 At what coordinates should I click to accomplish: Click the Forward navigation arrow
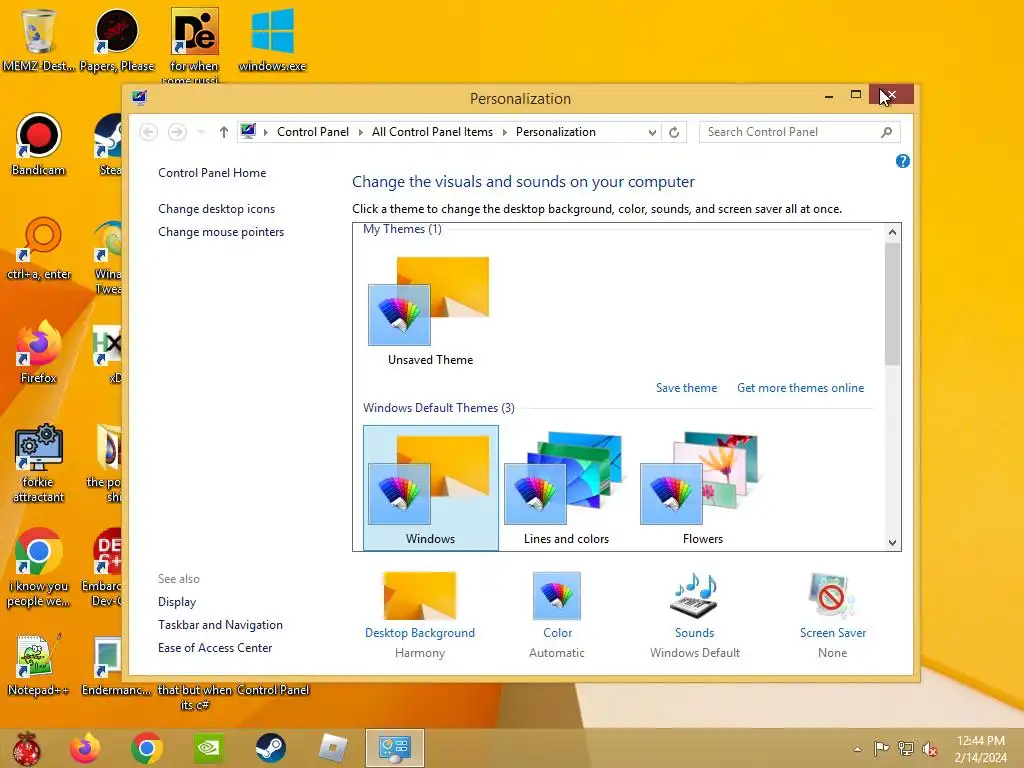177,133
